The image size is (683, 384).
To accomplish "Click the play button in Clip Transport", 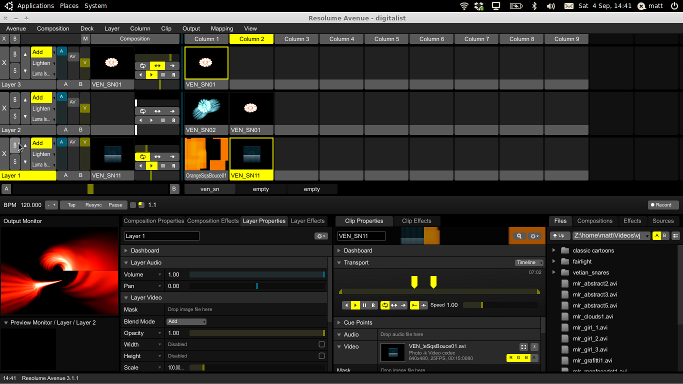I will 355,305.
